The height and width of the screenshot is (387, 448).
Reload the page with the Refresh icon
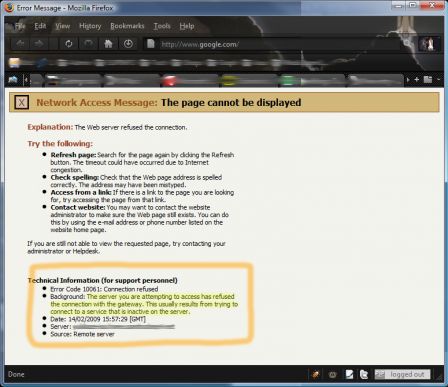point(69,44)
